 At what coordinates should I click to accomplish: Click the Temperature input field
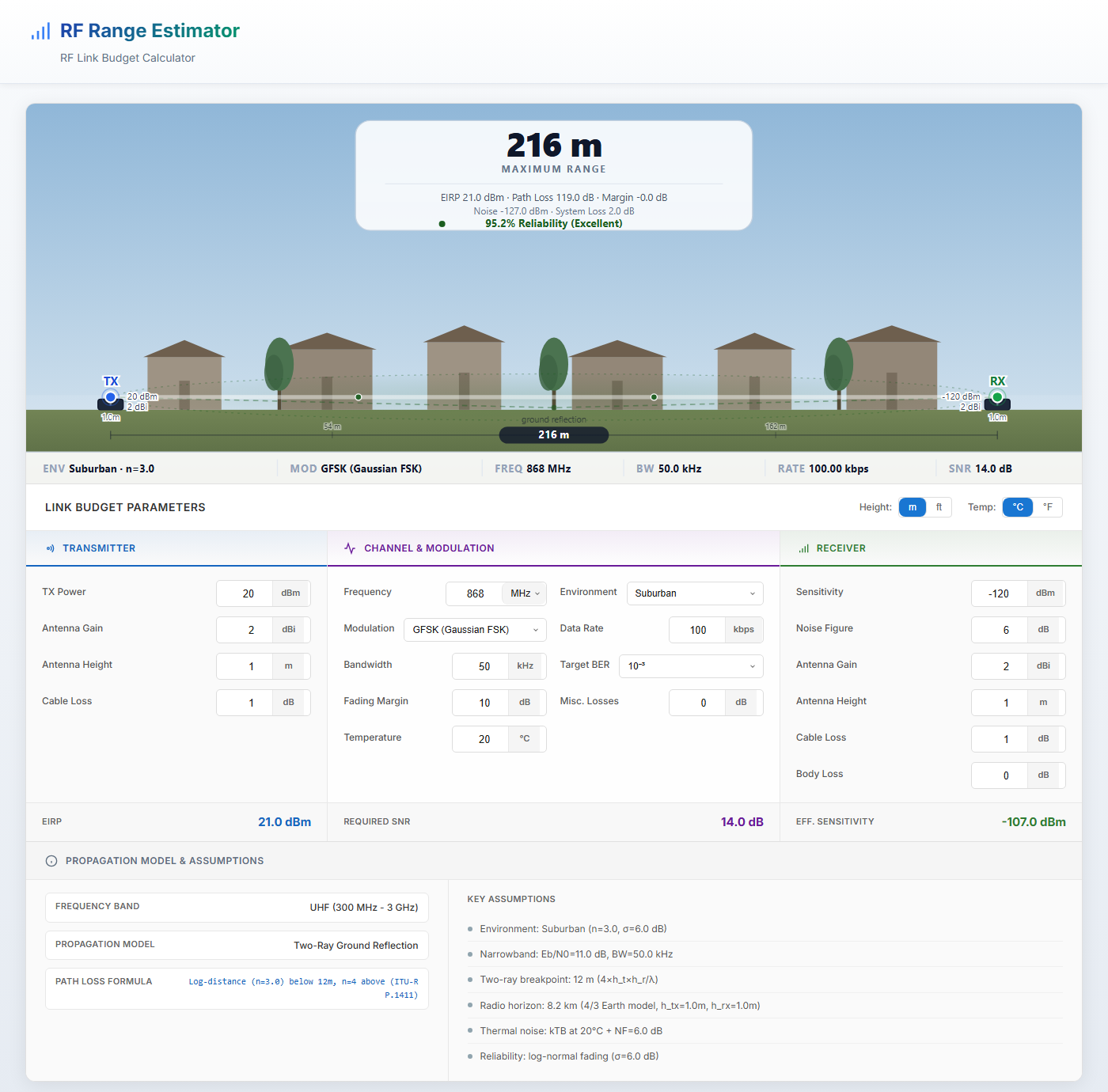click(480, 739)
